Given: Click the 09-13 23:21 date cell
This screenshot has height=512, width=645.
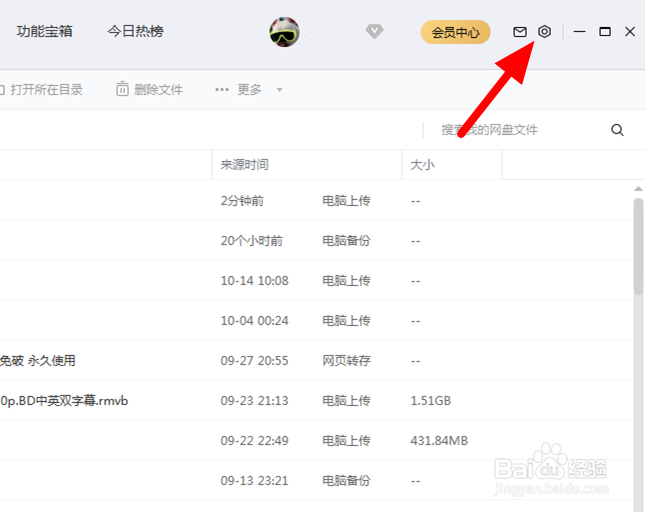Looking at the screenshot, I should click(x=254, y=480).
